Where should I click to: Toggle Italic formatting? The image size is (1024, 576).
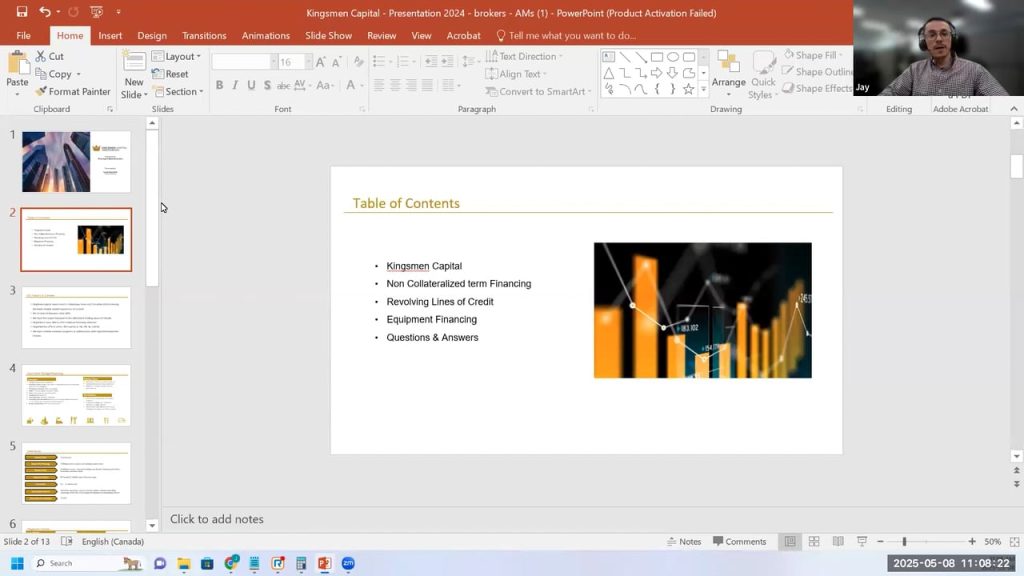[x=235, y=85]
